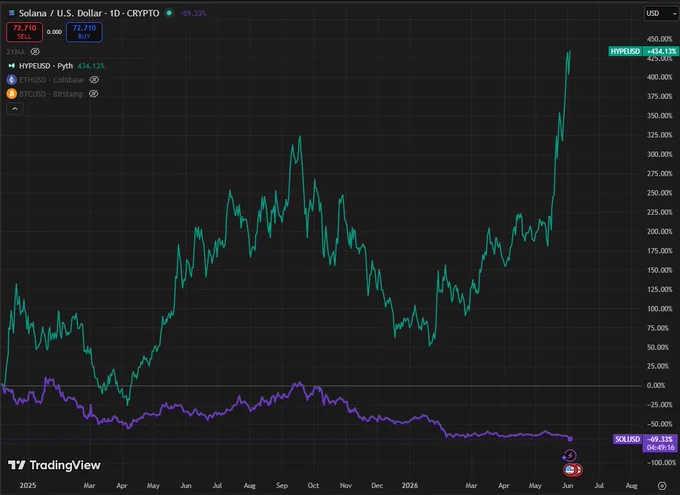Click the red SELL 72.710 button
The height and width of the screenshot is (495, 680).
pyautogui.click(x=24, y=32)
